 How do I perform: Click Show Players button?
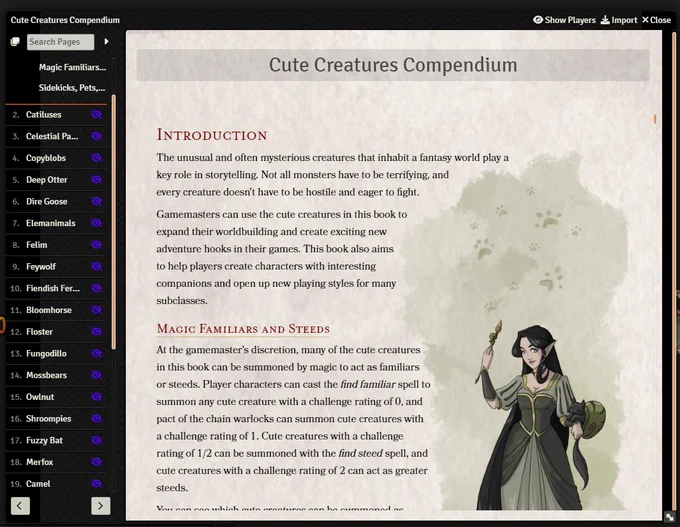coord(564,20)
